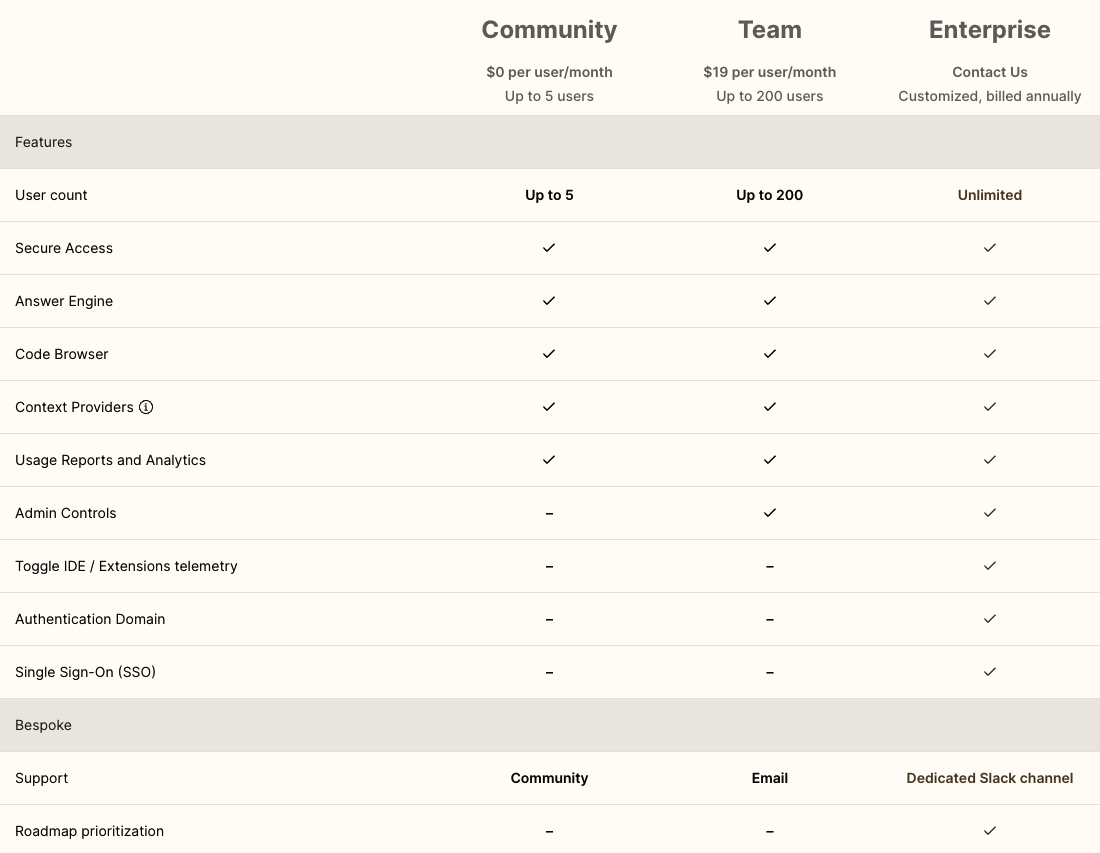Click the "Authentication Domain" row label
Viewport: 1100px width, 853px height.
coord(90,619)
